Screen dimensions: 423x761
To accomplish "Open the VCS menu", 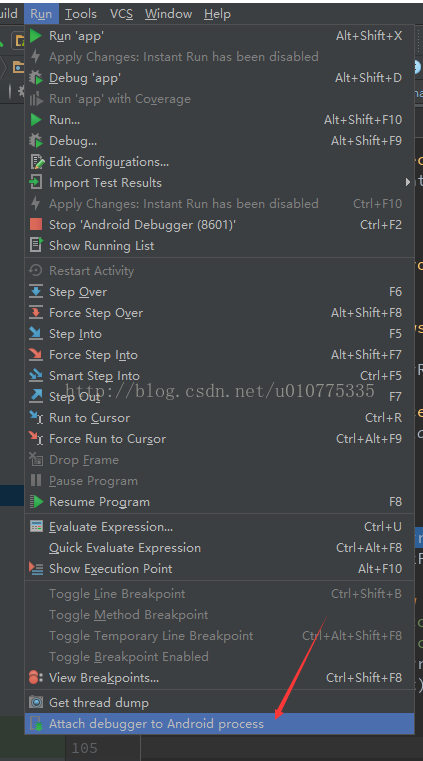I will tap(121, 14).
